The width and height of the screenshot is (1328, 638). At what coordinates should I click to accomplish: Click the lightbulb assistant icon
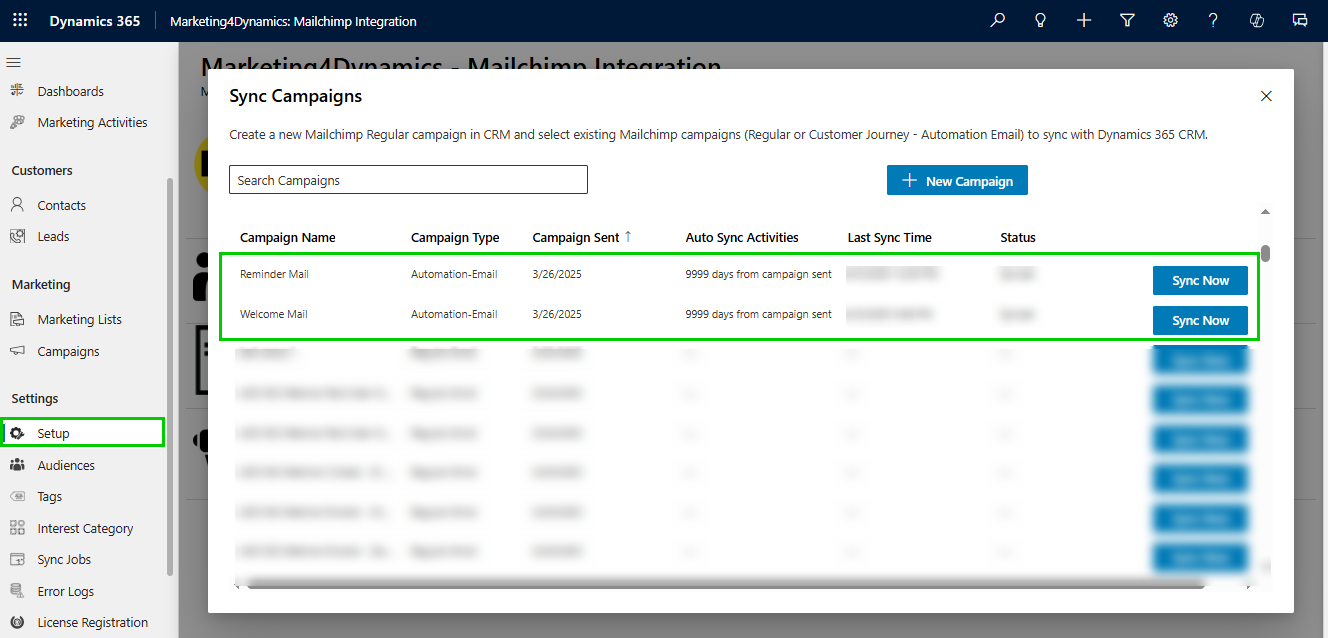click(1040, 19)
